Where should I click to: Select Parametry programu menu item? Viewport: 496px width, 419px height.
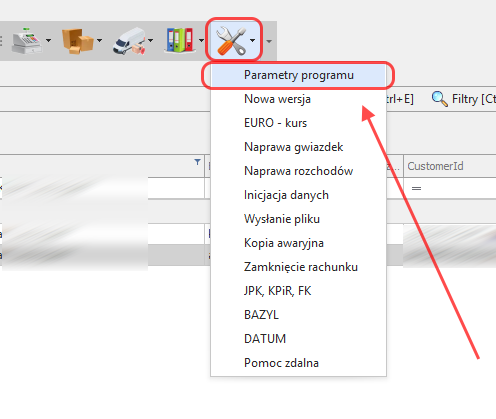[298, 75]
